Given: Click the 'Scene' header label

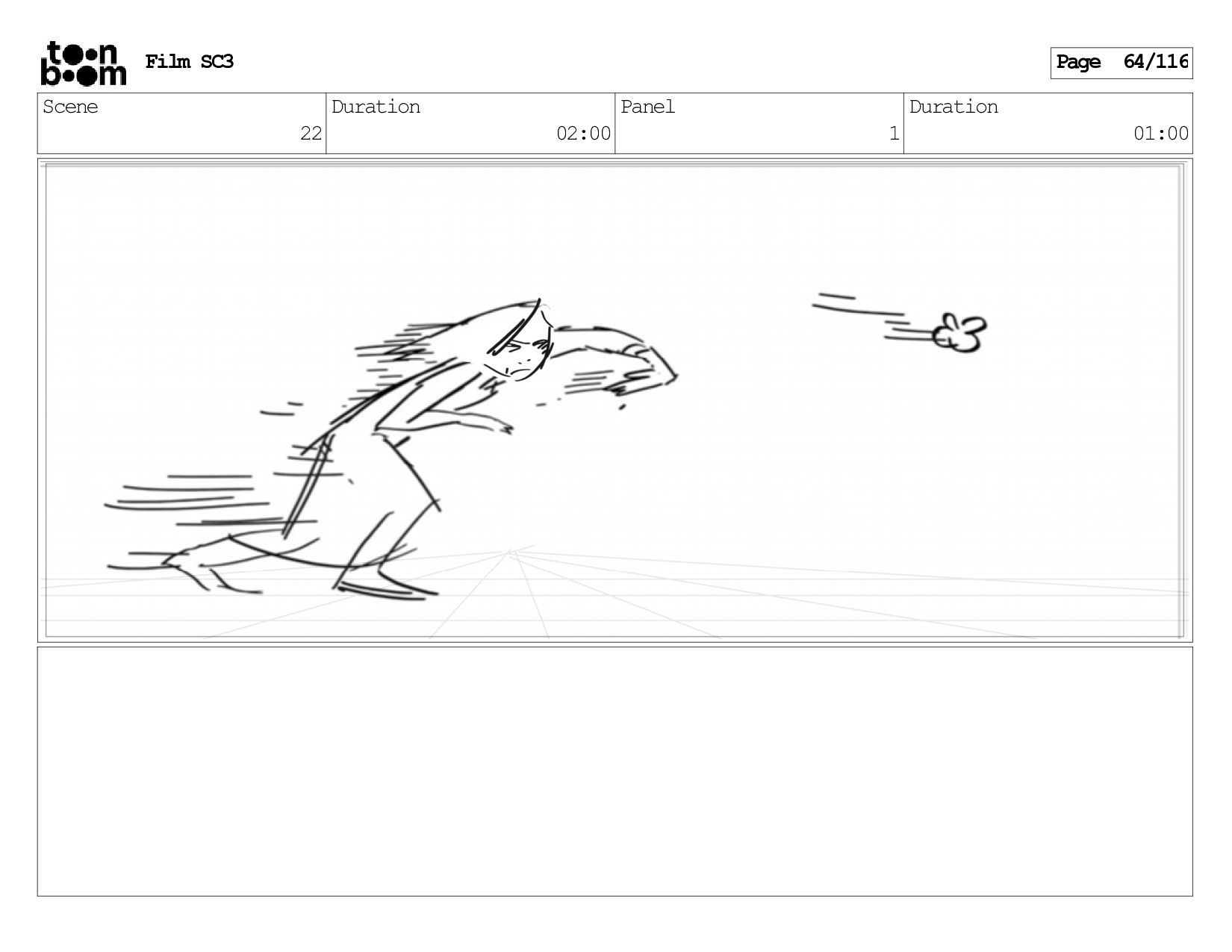Looking at the screenshot, I should [x=70, y=107].
